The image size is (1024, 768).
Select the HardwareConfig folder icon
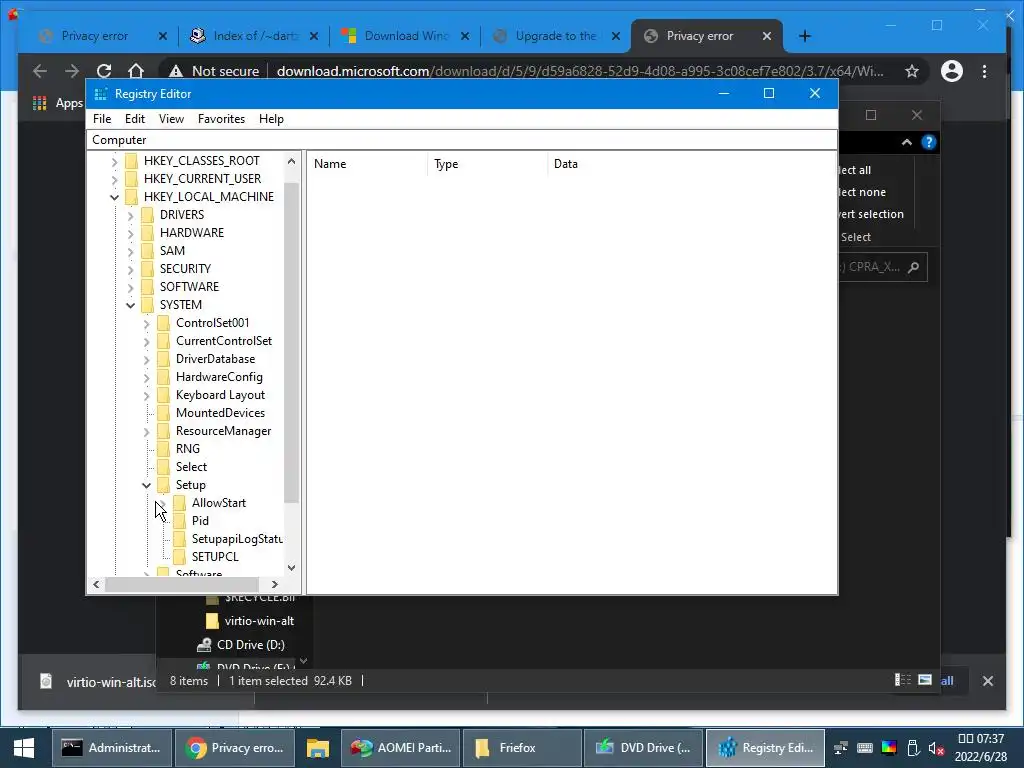click(x=163, y=377)
